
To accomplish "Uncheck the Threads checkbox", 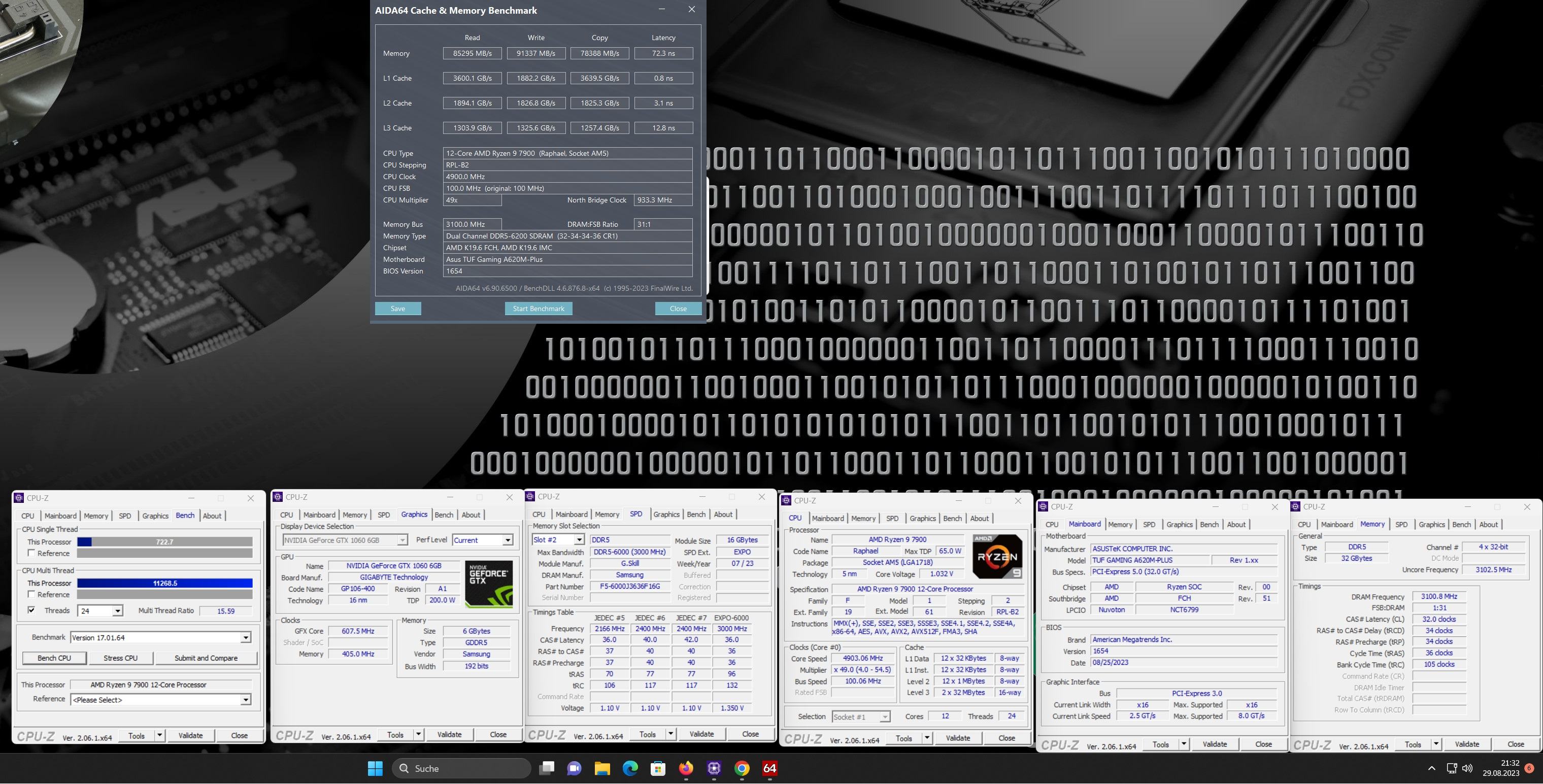I will click(32, 610).
